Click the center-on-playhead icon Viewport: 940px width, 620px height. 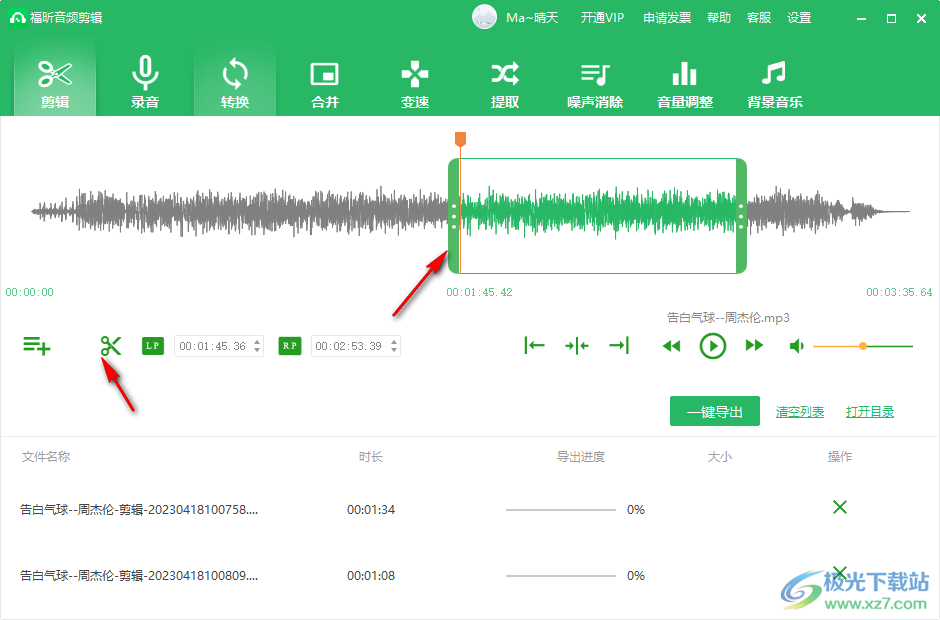pyautogui.click(x=577, y=345)
